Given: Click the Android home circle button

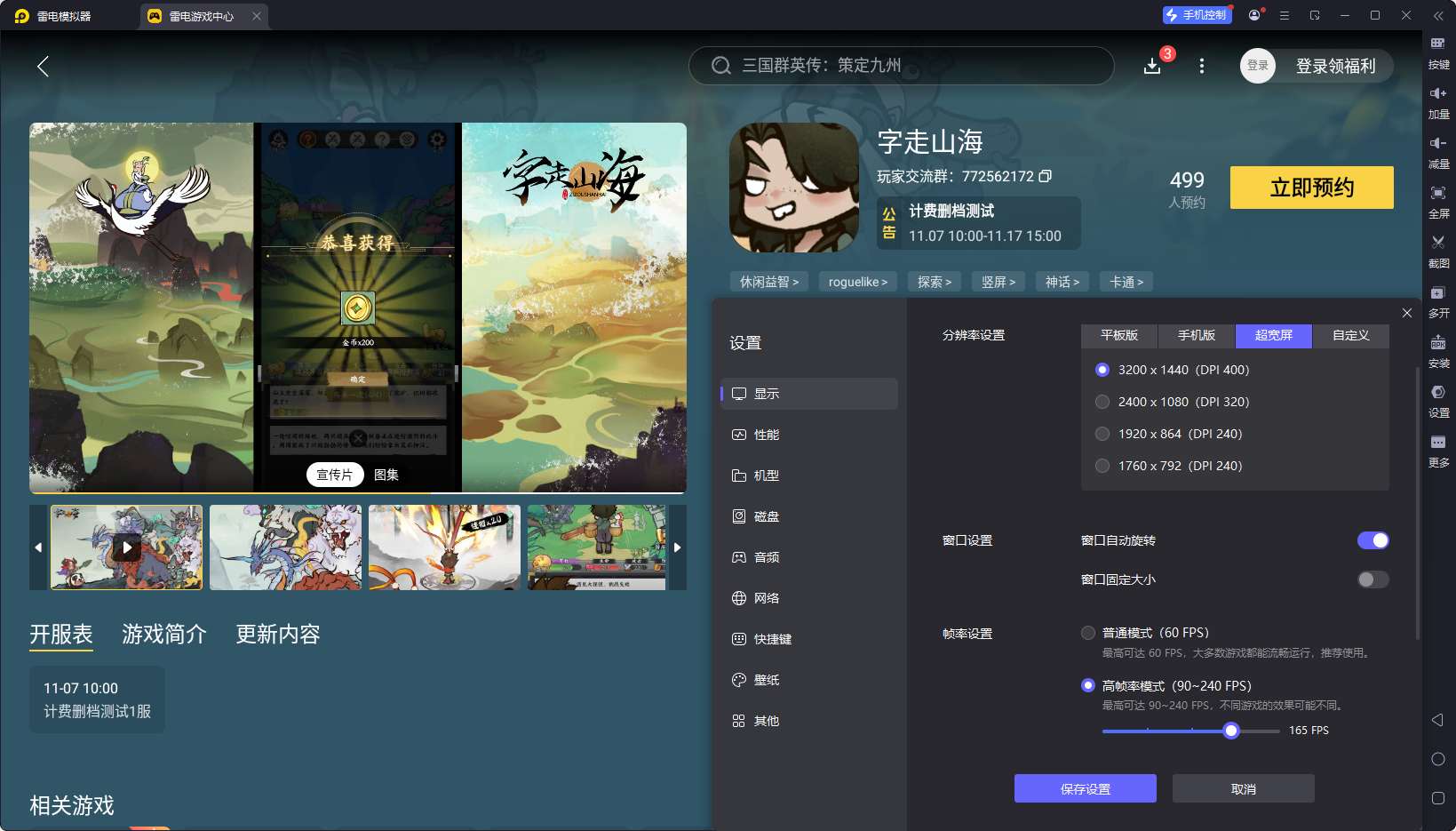Looking at the screenshot, I should coord(1438,759).
